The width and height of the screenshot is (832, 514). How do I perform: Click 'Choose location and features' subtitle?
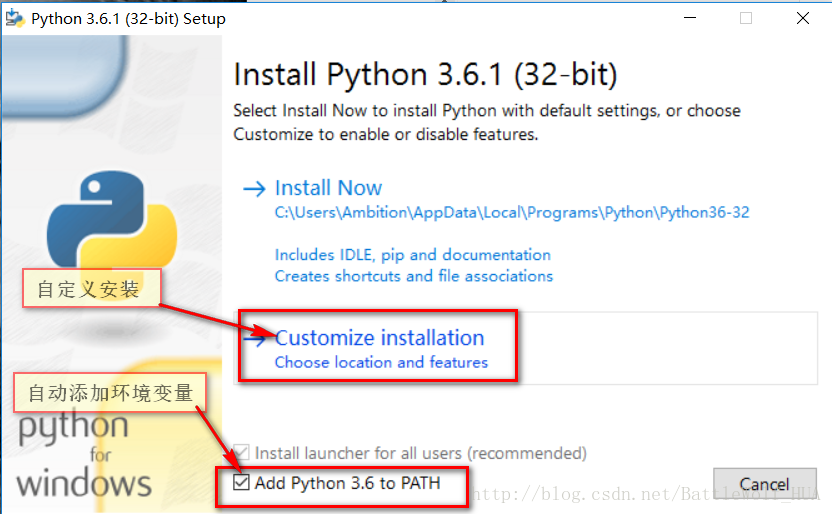click(x=381, y=362)
